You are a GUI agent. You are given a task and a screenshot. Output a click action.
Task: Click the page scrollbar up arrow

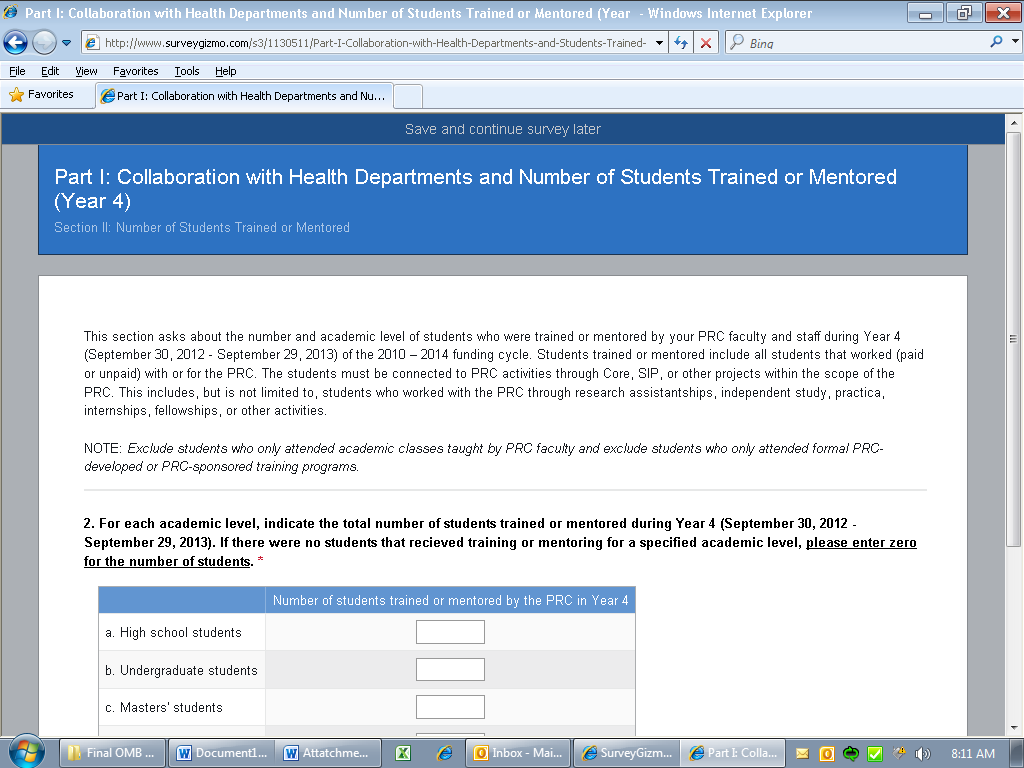click(1014, 122)
